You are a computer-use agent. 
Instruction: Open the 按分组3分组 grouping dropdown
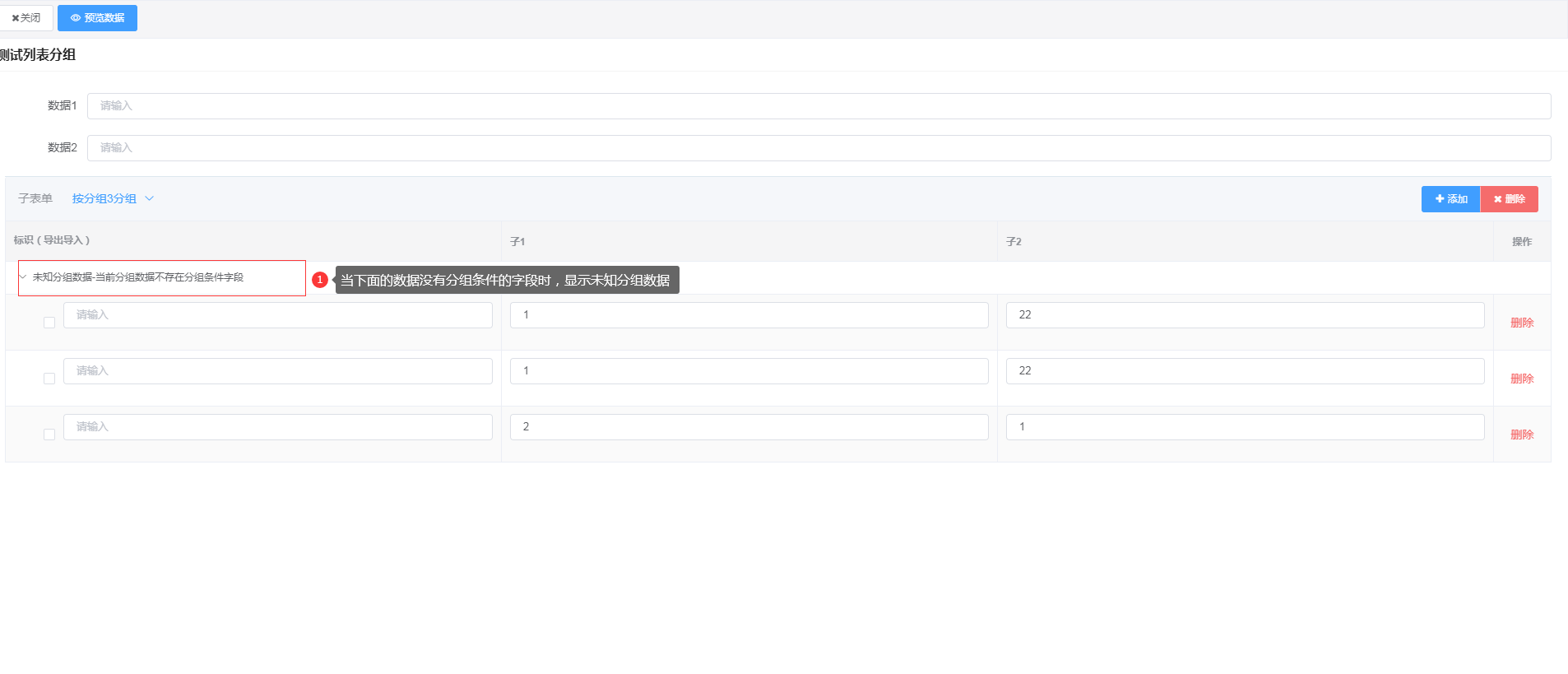pos(104,199)
